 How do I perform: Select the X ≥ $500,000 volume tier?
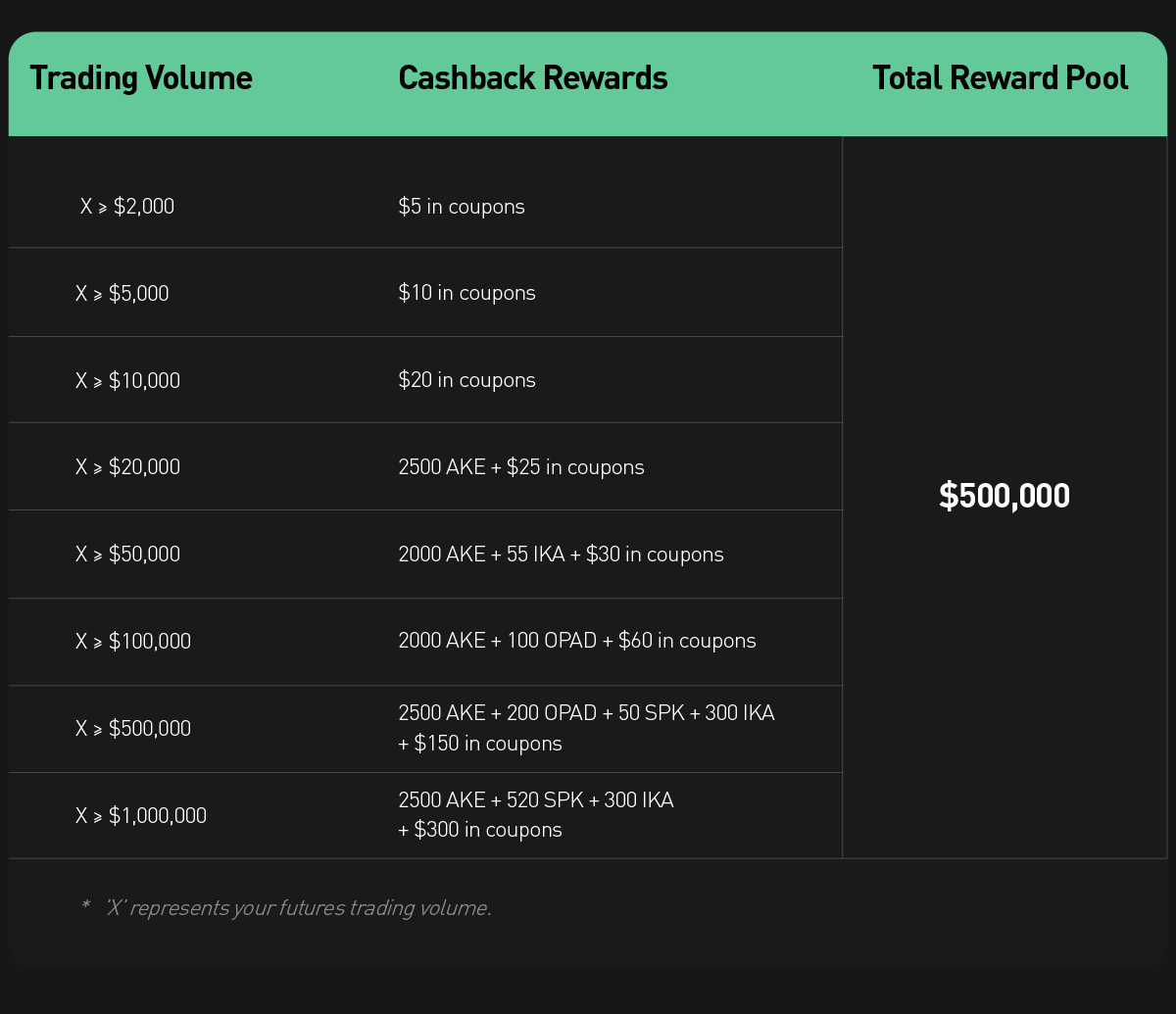tap(133, 729)
